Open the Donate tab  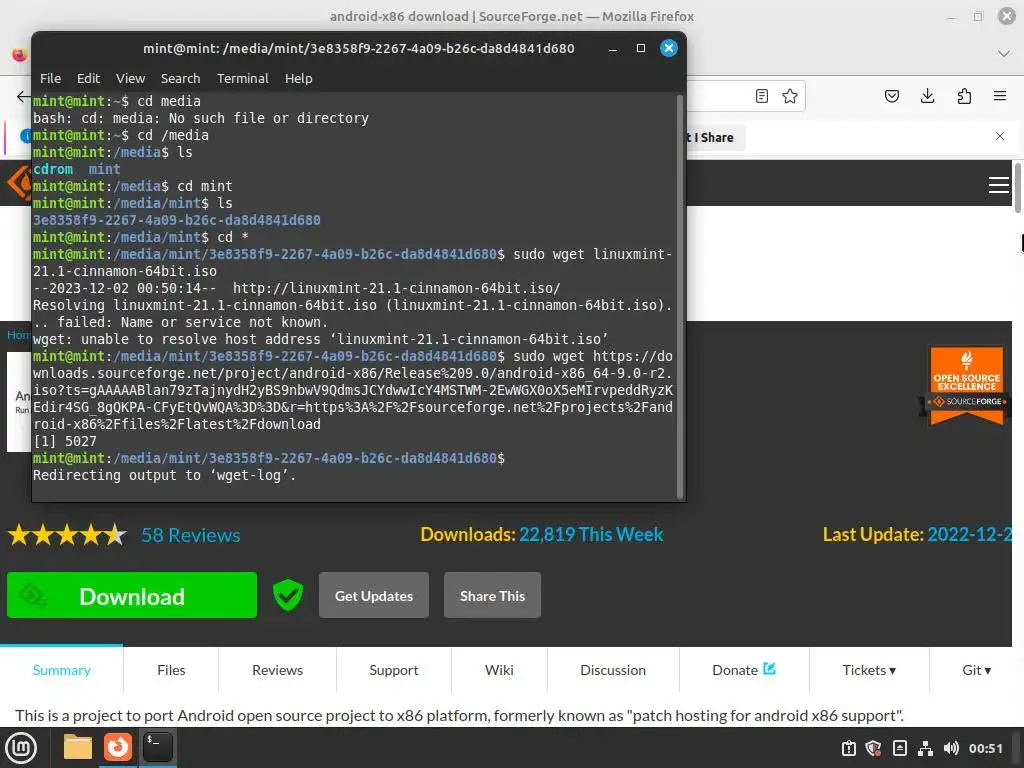click(x=744, y=670)
